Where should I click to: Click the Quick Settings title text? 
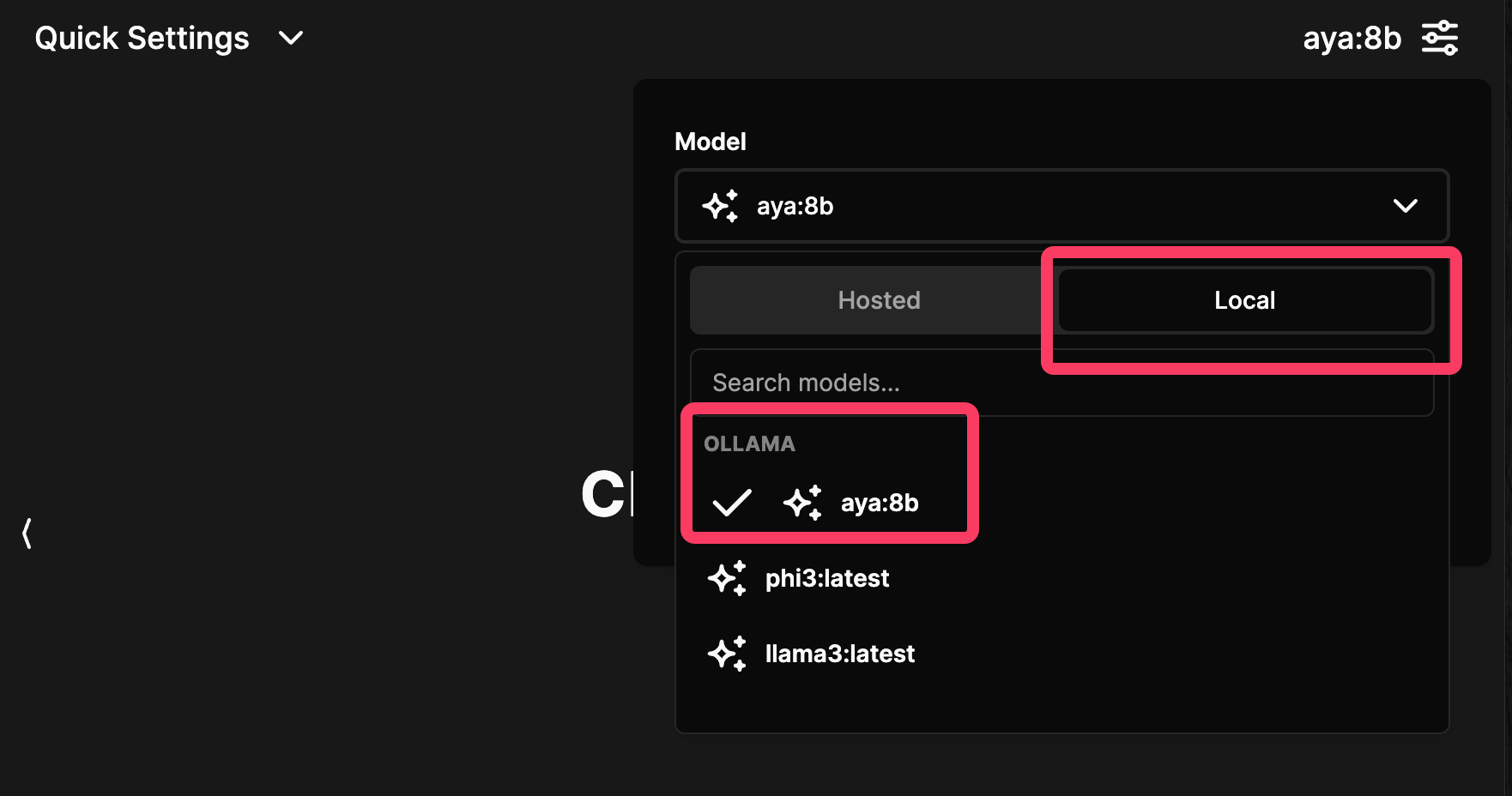click(x=142, y=39)
